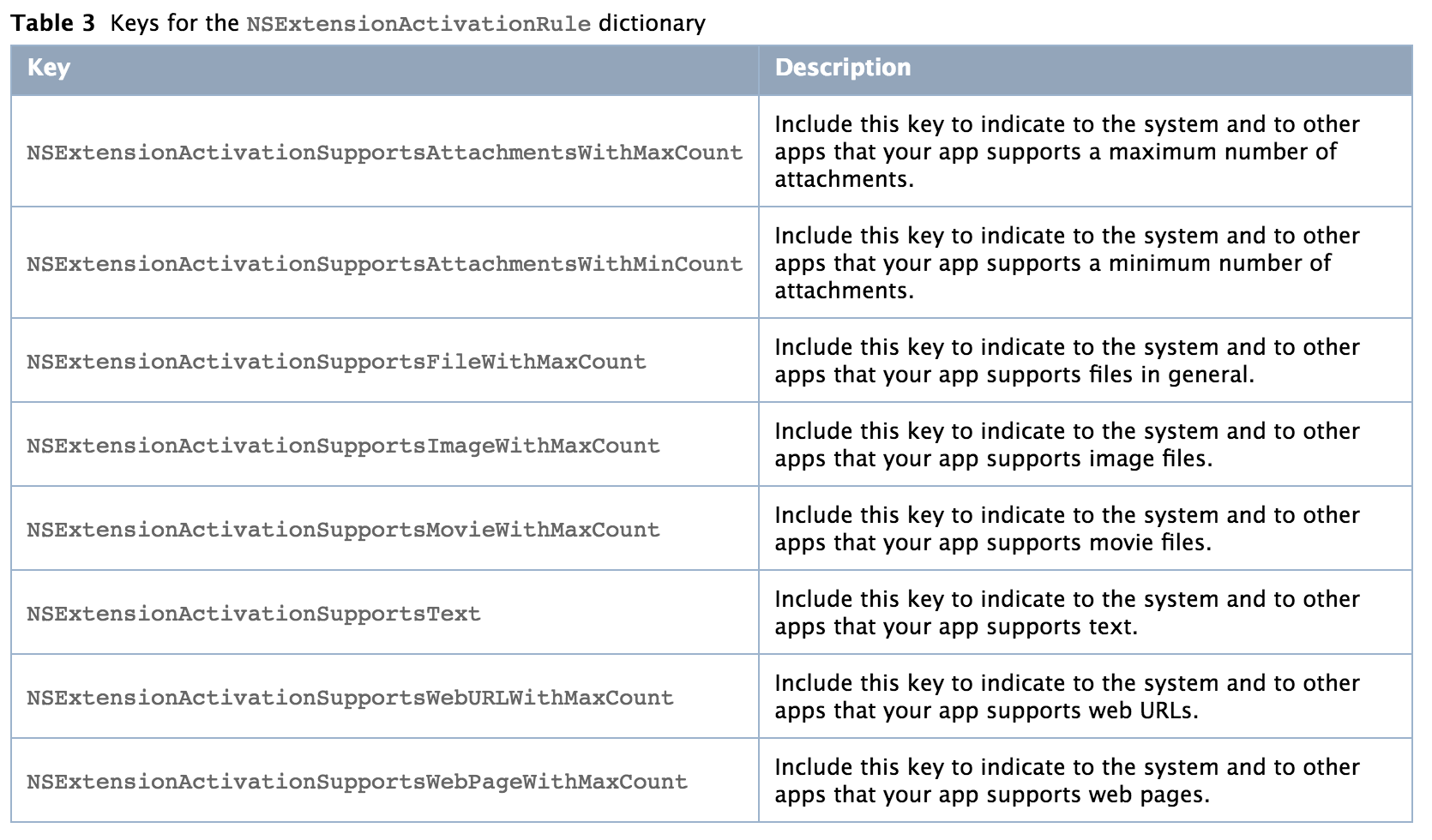Select the NSExtensionActivationSupportsImageWithMaxCount key
This screenshot has height=840, width=1432.
pyautogui.click(x=343, y=446)
